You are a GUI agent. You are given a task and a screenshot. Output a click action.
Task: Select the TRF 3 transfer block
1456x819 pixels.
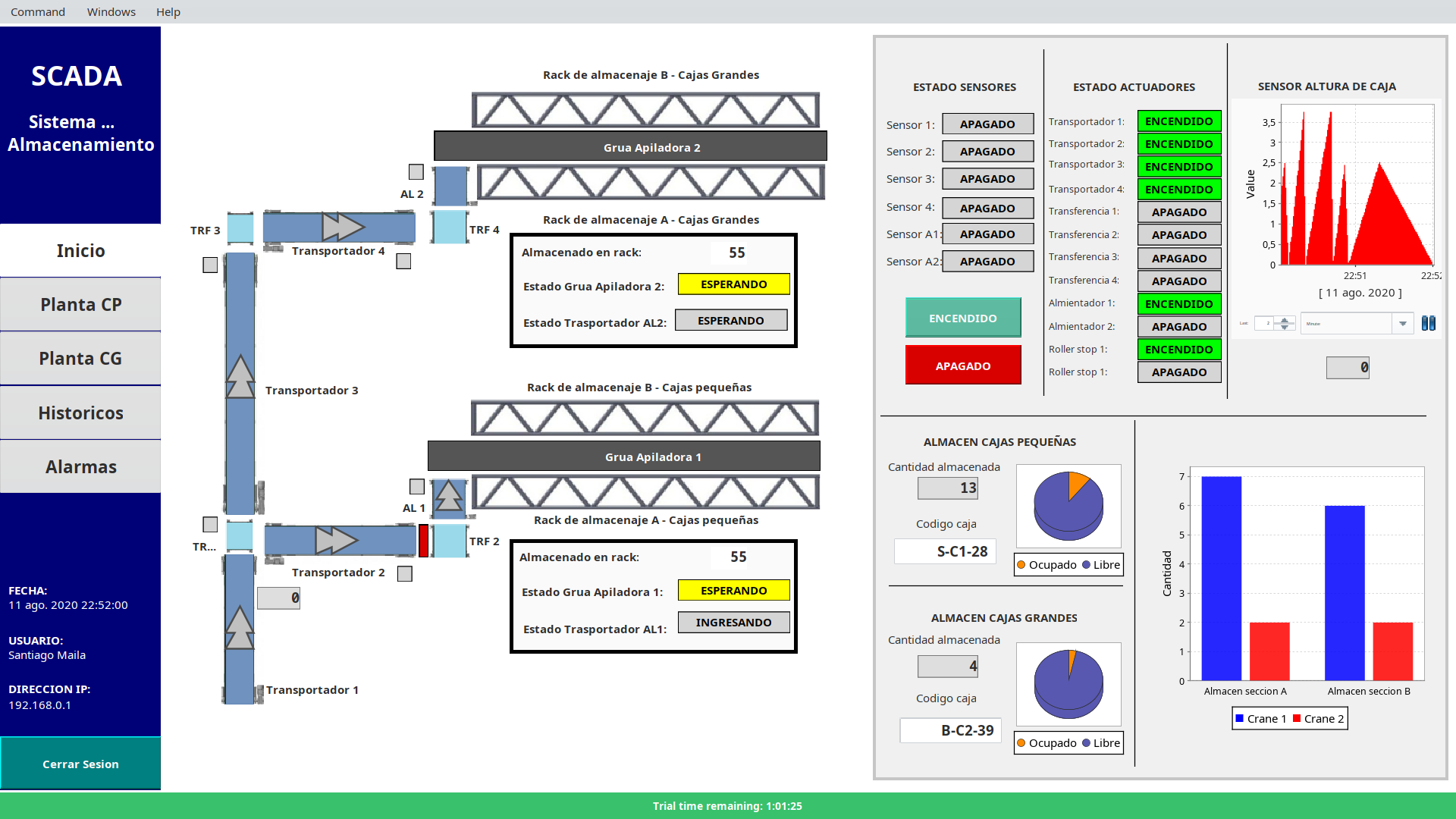point(240,227)
